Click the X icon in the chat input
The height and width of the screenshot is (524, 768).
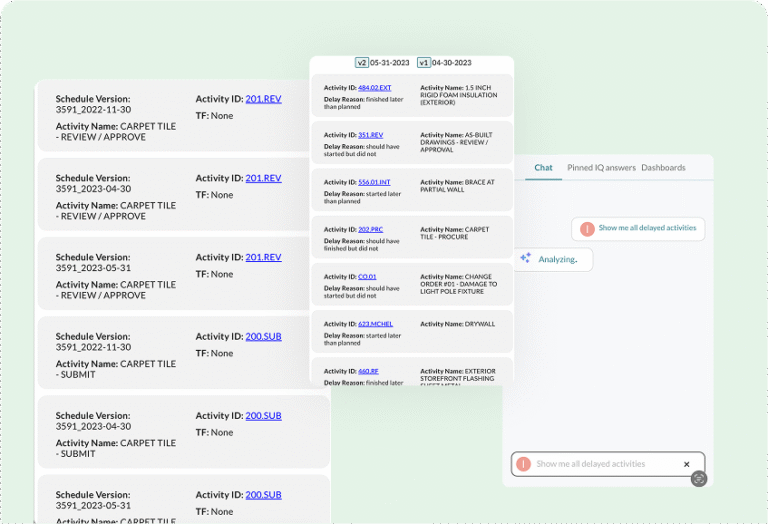point(686,464)
